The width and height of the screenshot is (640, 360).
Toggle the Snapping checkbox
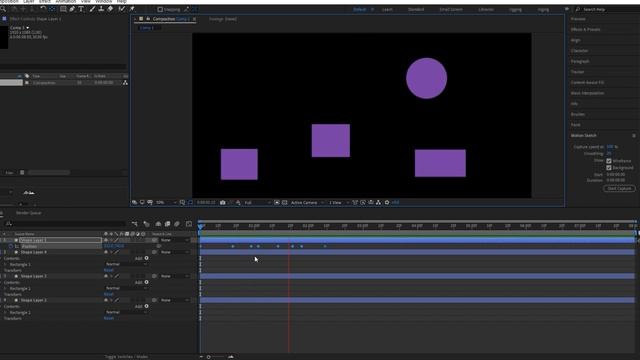pos(160,9)
